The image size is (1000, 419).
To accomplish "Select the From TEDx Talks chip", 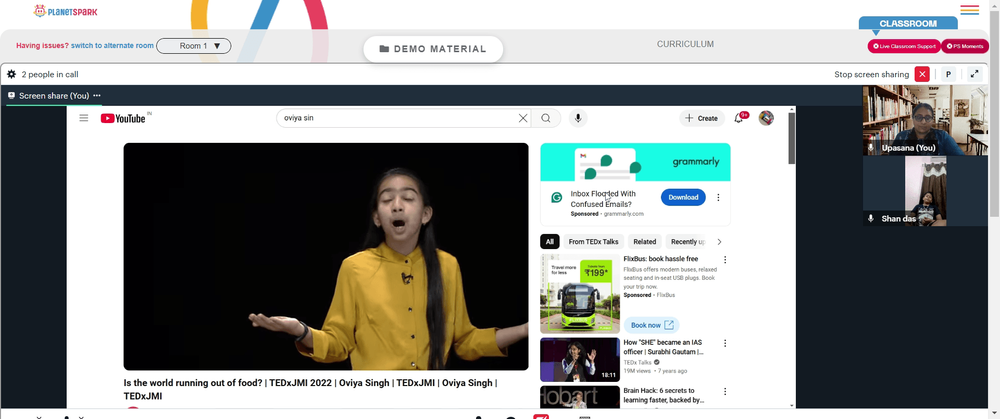I will click(x=593, y=242).
